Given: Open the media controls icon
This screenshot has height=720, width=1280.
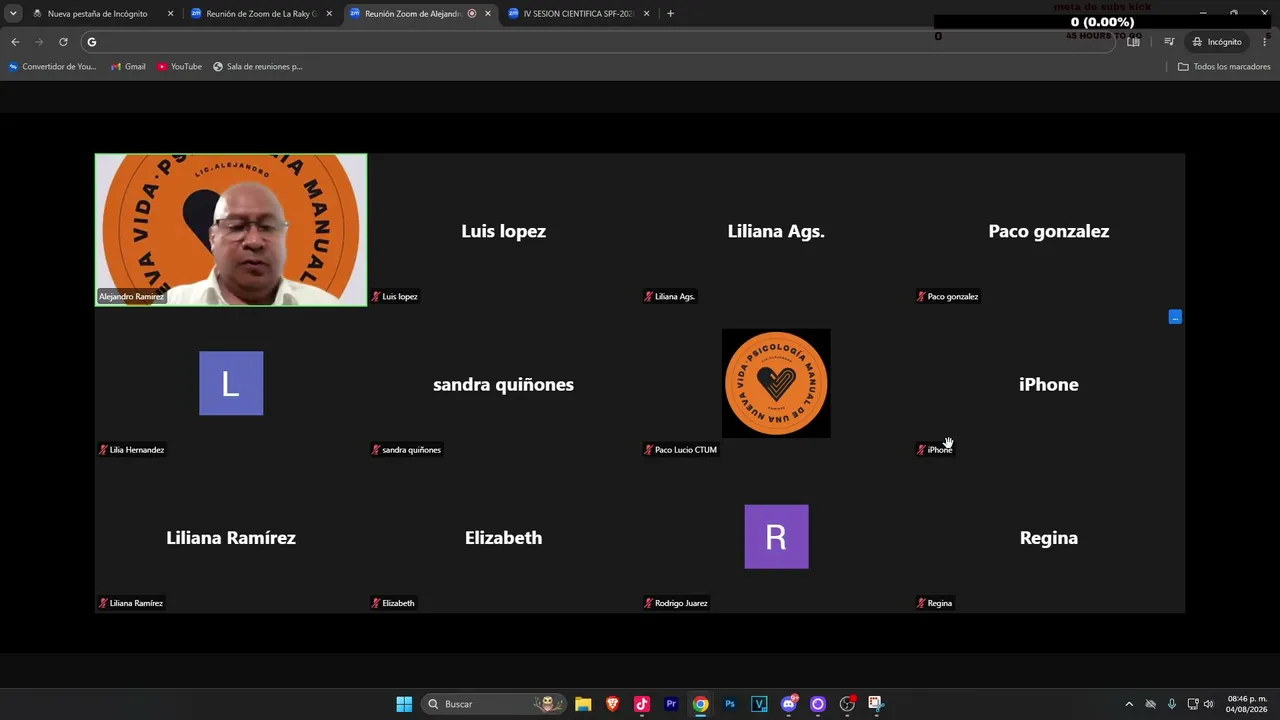Looking at the screenshot, I should tap(1169, 42).
